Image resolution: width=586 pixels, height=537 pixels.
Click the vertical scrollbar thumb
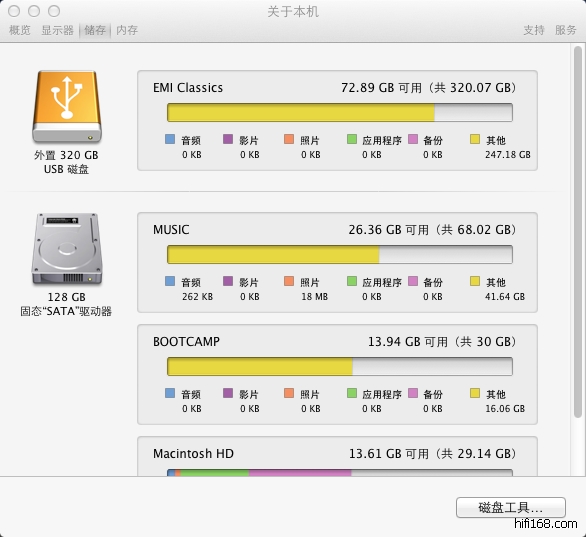pos(578,231)
